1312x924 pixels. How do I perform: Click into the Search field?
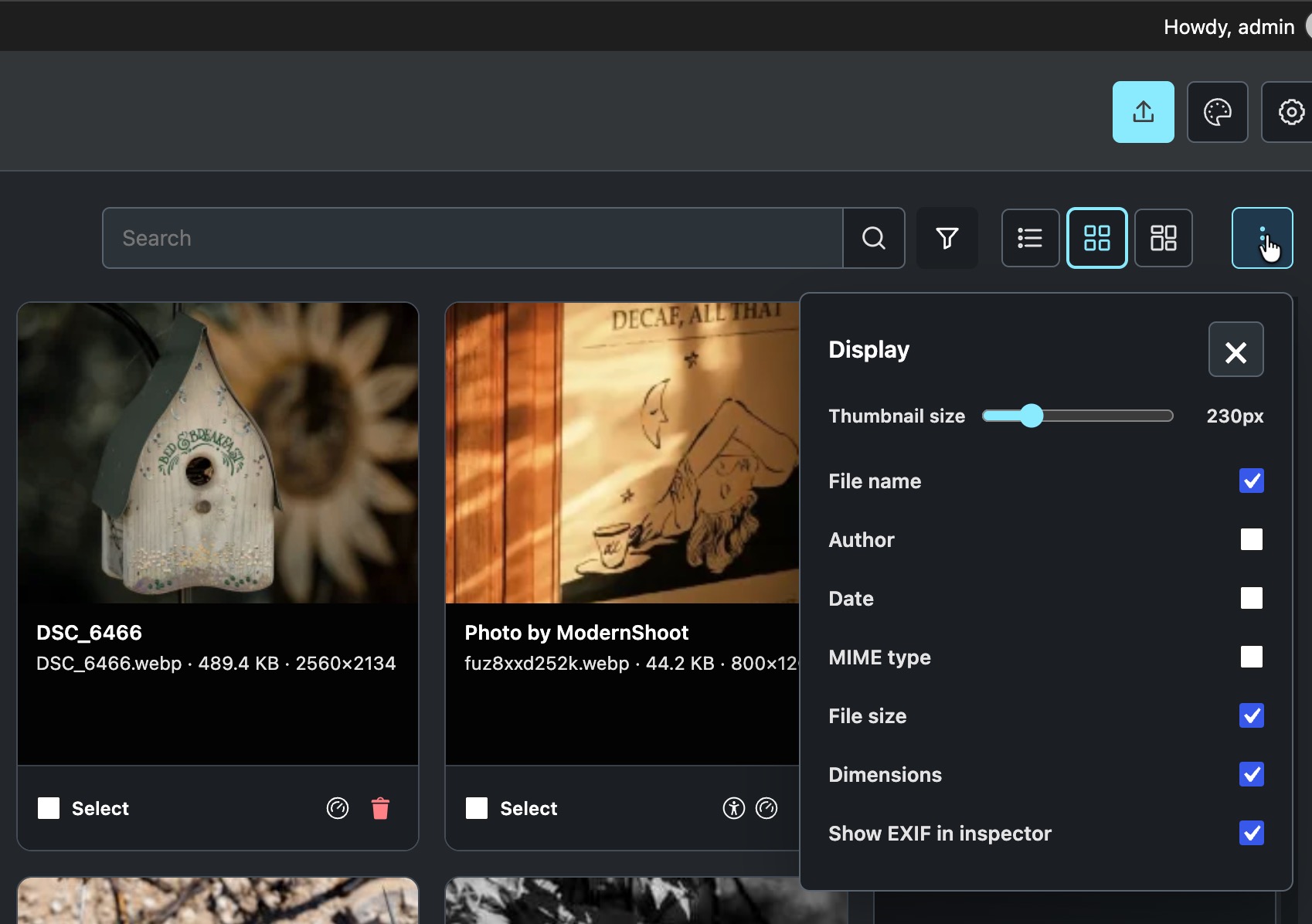473,238
